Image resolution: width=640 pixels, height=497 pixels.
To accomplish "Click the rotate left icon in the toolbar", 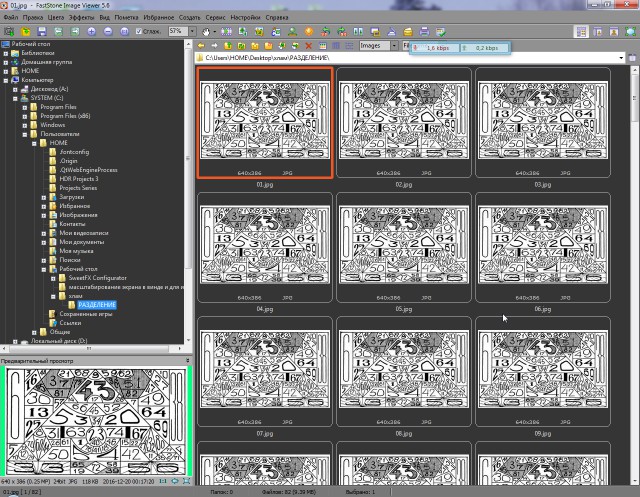I will [325, 31].
